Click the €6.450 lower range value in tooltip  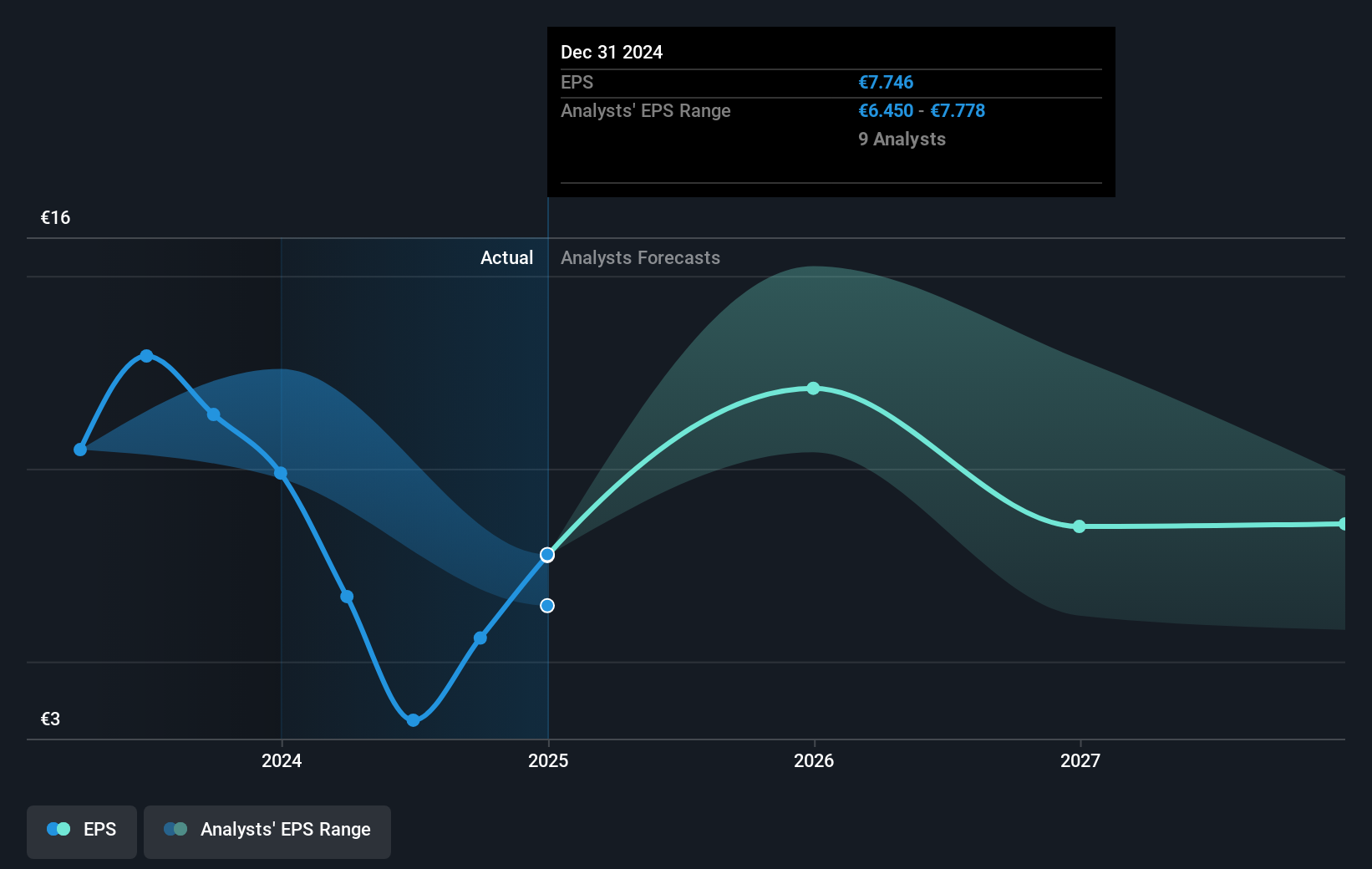[x=886, y=111]
